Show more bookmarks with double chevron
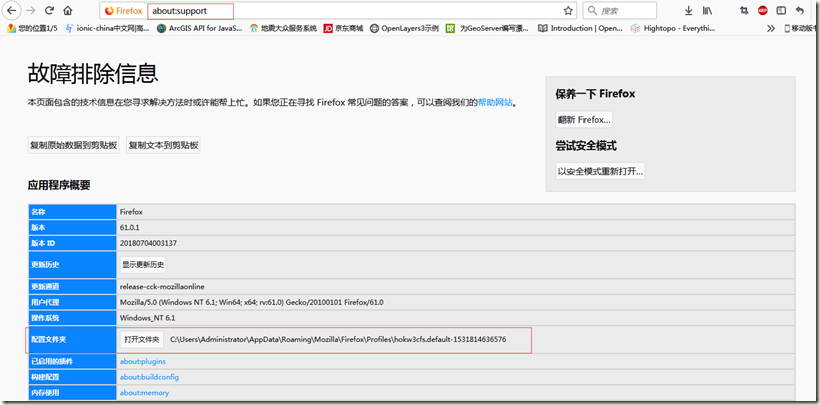 click(x=771, y=28)
